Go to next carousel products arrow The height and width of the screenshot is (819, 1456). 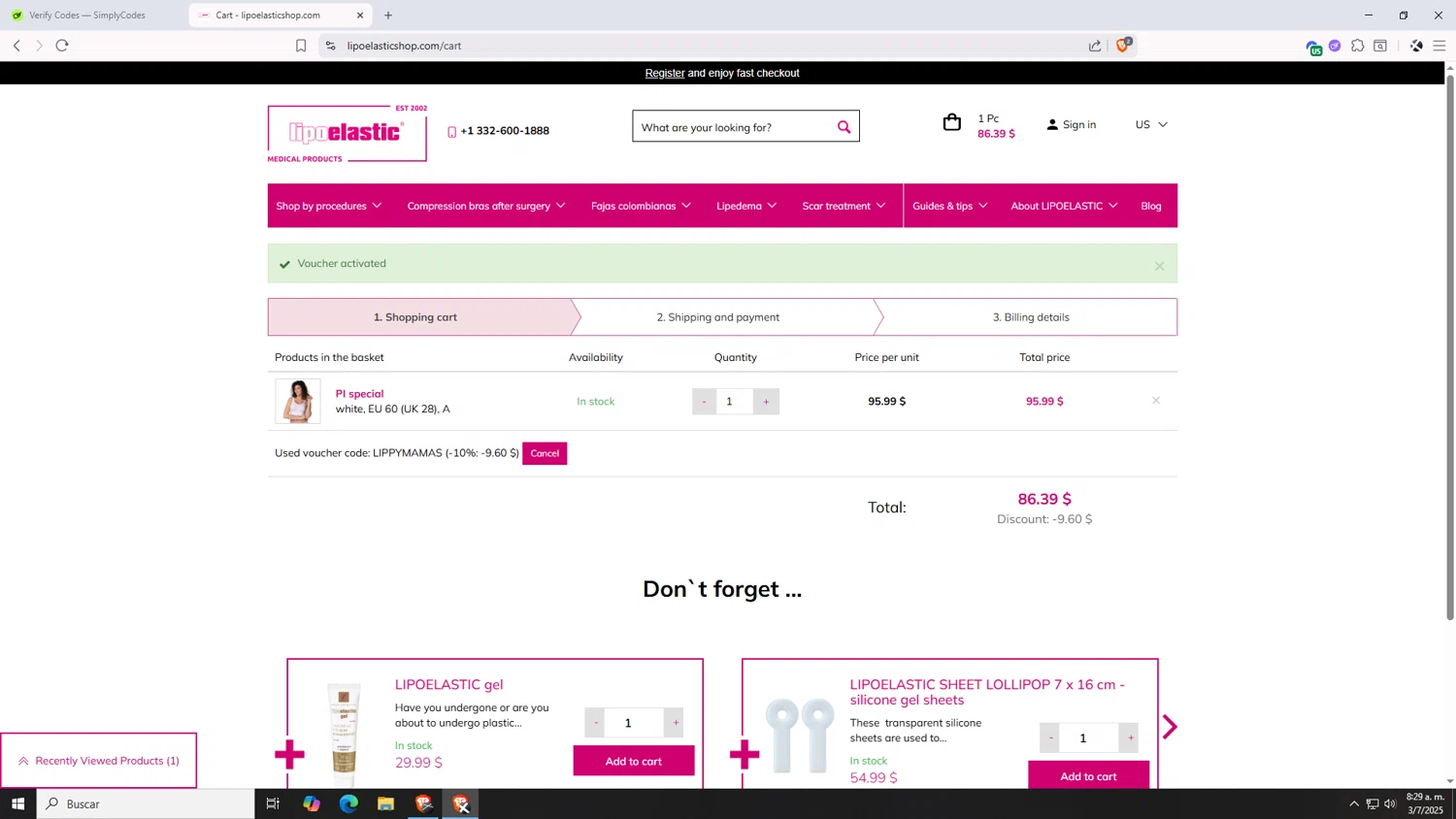1170,727
